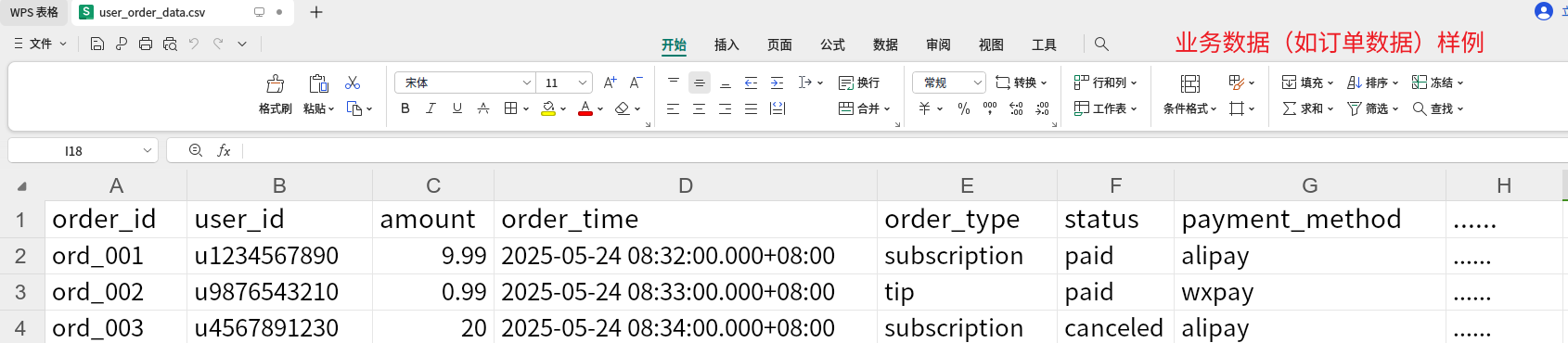Toggle center horizontal alignment
The width and height of the screenshot is (1568, 343).
click(699, 108)
